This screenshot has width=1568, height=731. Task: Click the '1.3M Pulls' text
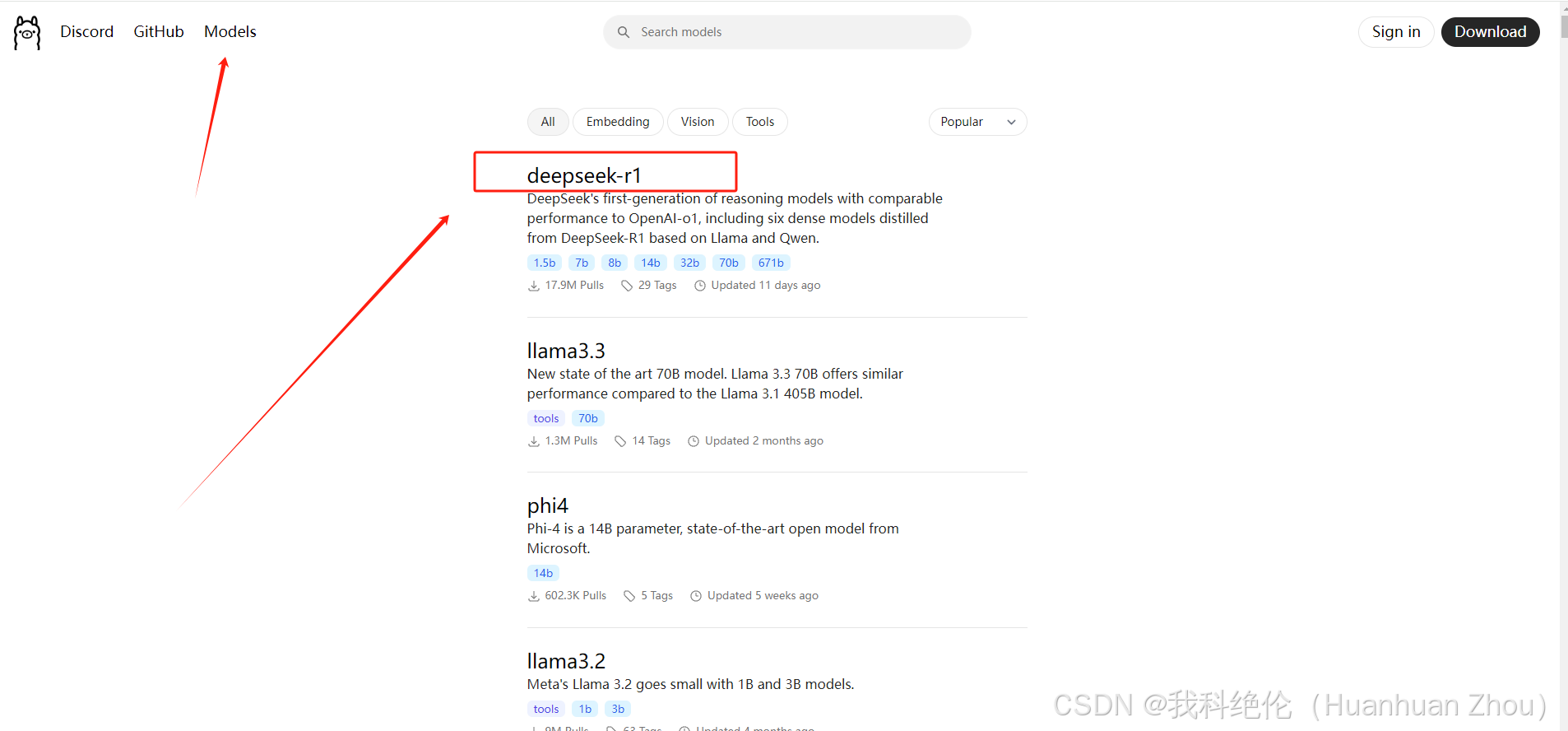tap(571, 441)
